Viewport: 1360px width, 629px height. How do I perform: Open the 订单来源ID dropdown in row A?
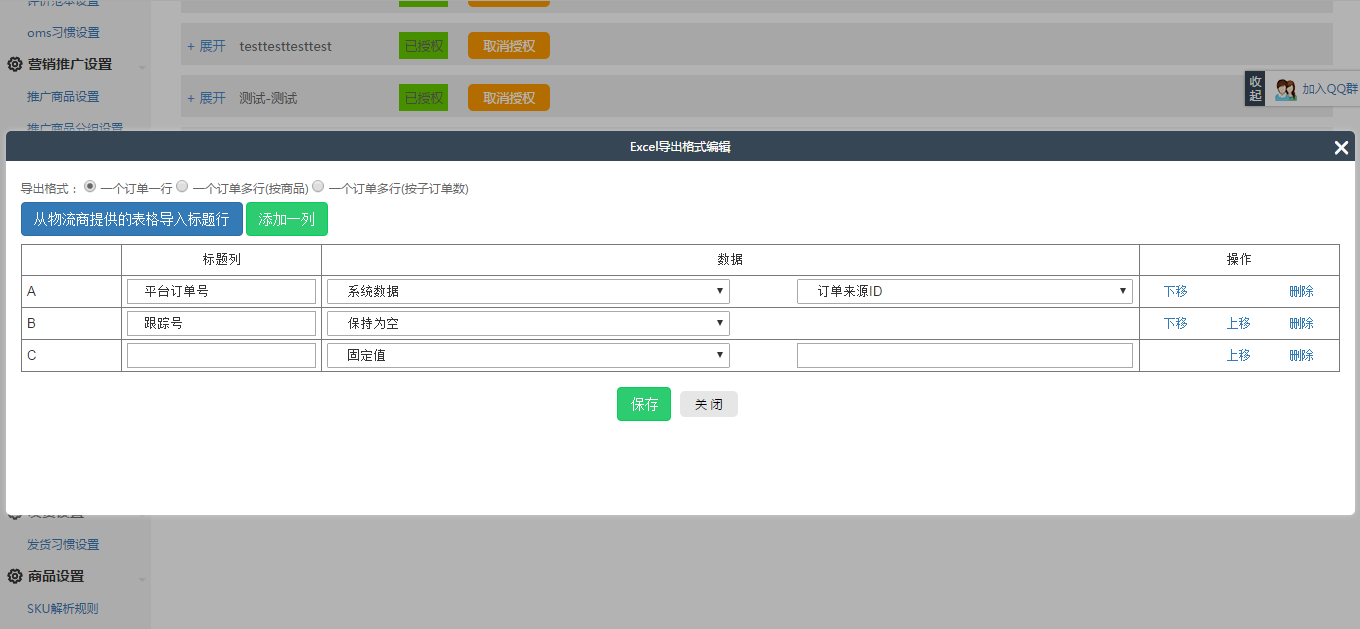pyautogui.click(x=964, y=291)
